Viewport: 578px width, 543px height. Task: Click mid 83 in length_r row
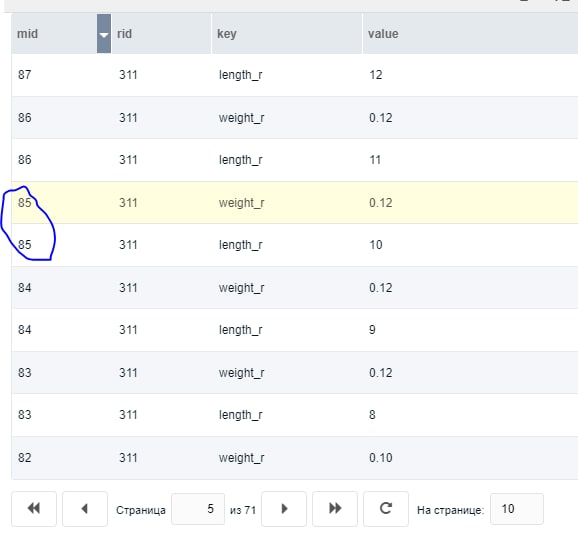pyautogui.click(x=25, y=415)
